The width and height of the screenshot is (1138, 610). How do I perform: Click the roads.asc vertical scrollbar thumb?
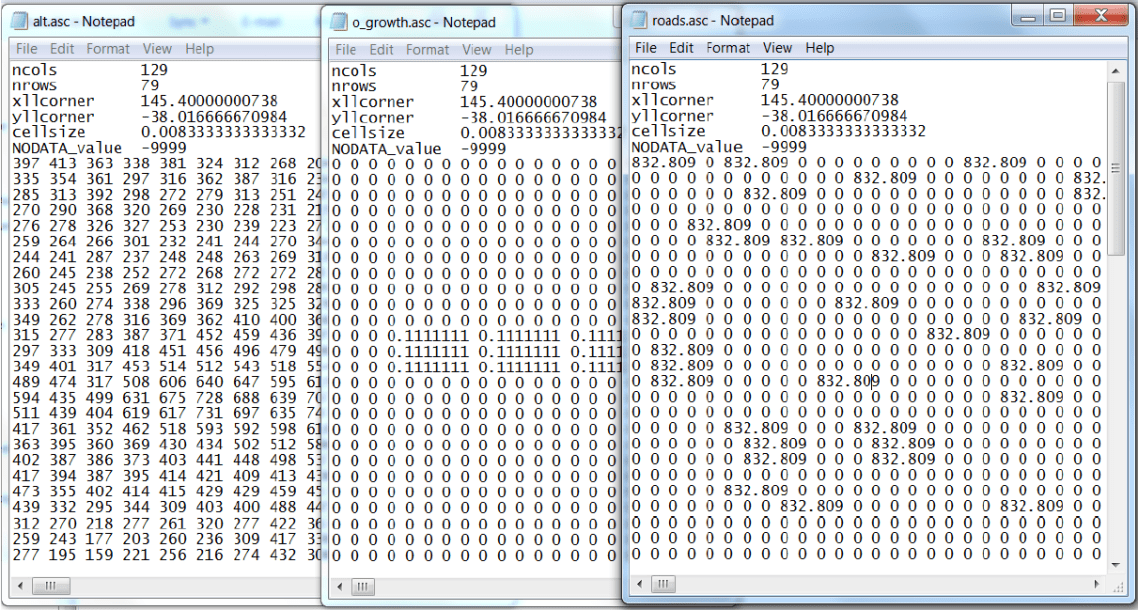[x=1116, y=166]
